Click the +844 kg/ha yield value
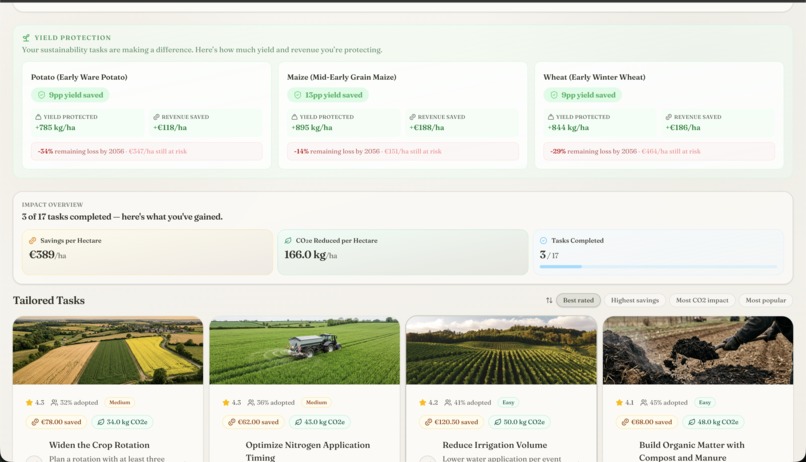Viewport: 806px width, 462px height. coord(568,127)
